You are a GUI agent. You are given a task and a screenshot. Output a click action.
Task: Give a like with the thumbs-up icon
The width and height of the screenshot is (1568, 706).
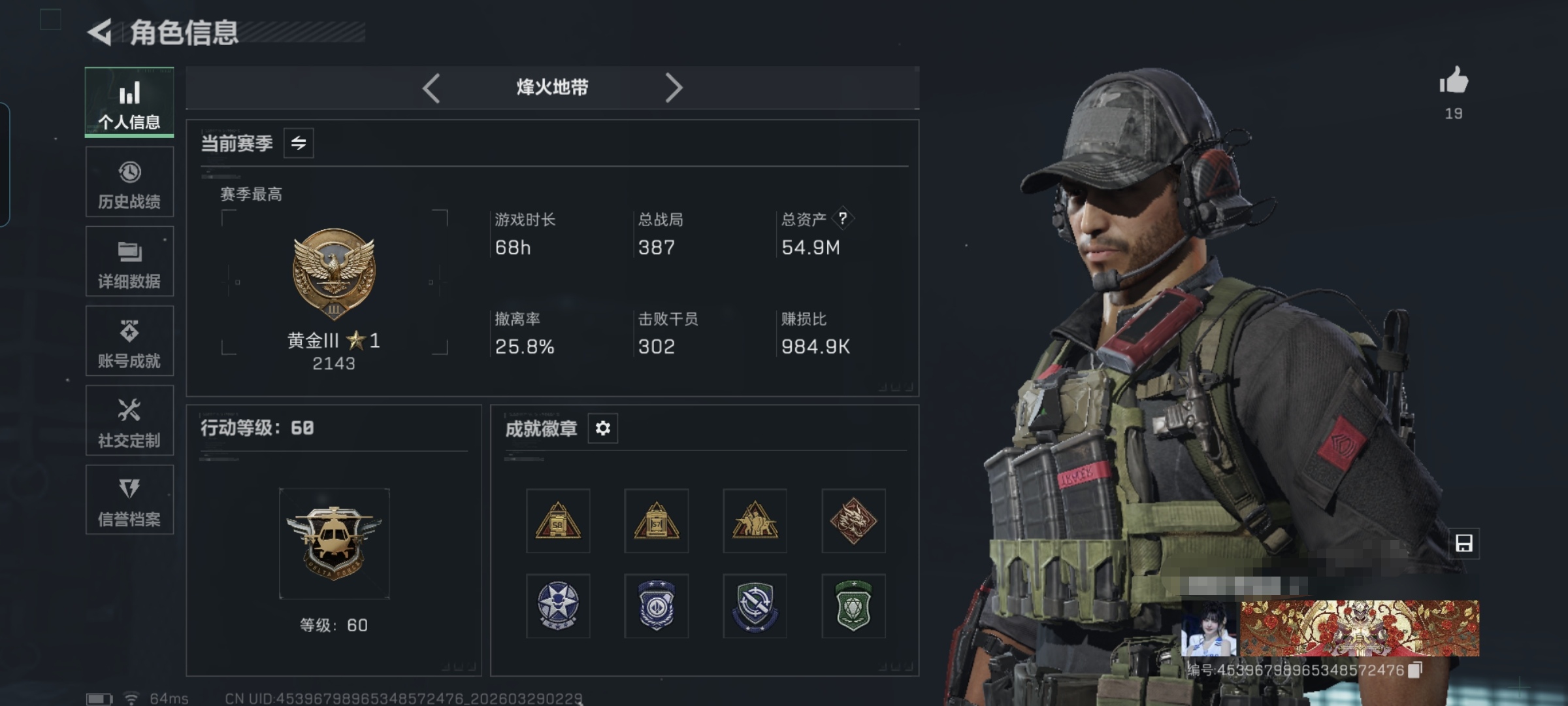pos(1454,81)
